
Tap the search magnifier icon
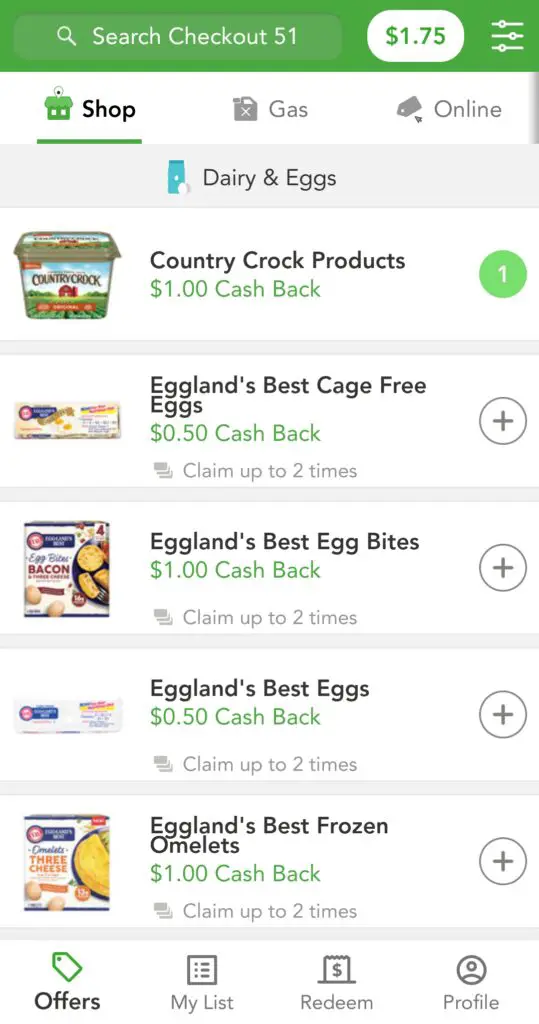coord(66,37)
